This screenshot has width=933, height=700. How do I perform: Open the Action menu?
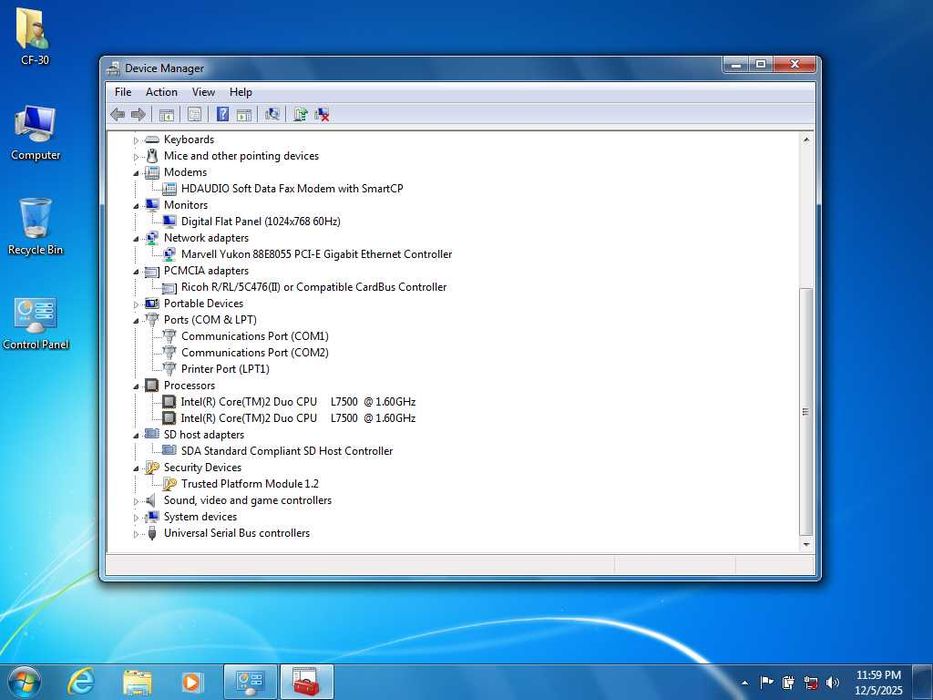click(x=161, y=92)
